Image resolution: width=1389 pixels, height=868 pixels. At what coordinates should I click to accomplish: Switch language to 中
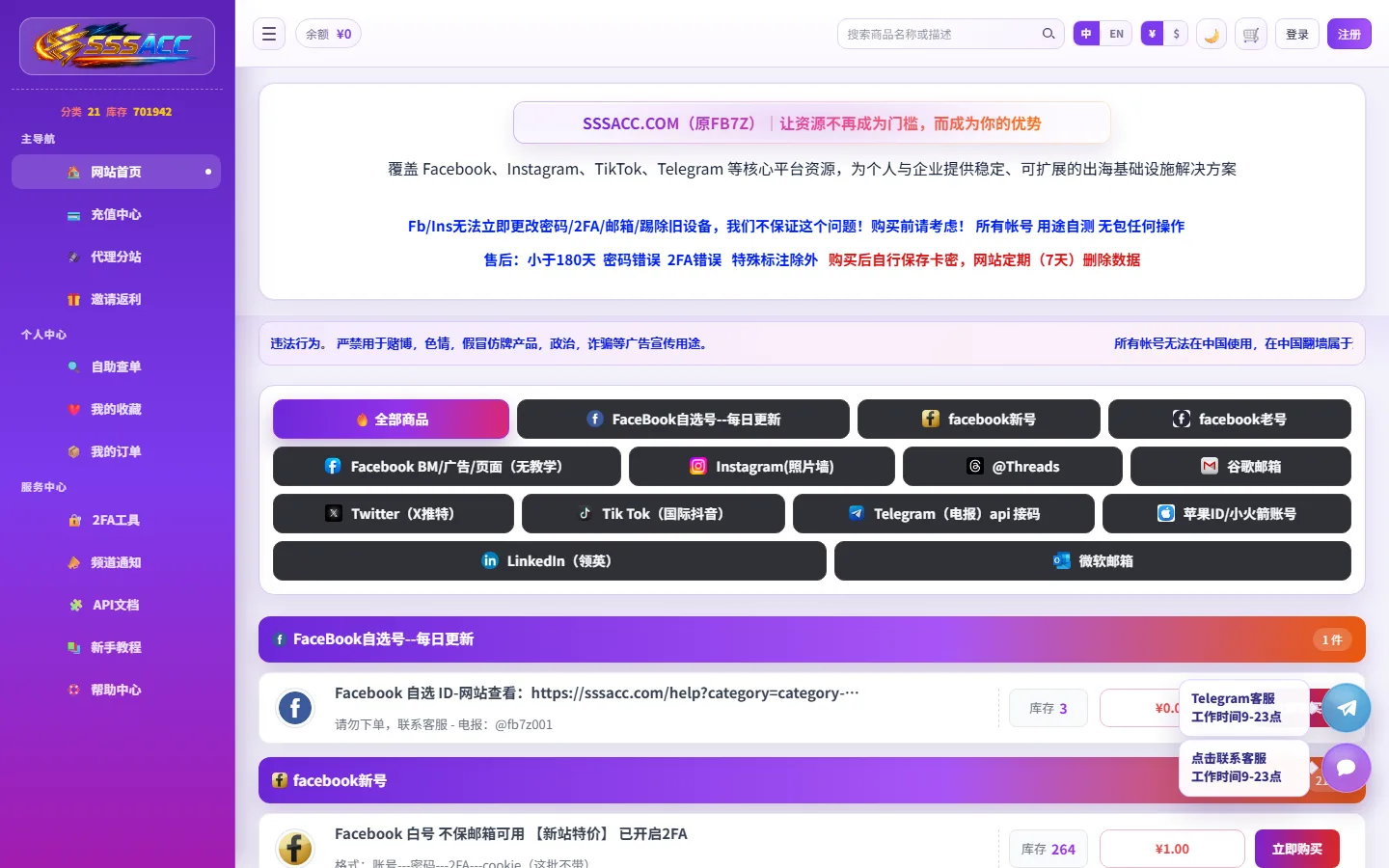(x=1086, y=34)
